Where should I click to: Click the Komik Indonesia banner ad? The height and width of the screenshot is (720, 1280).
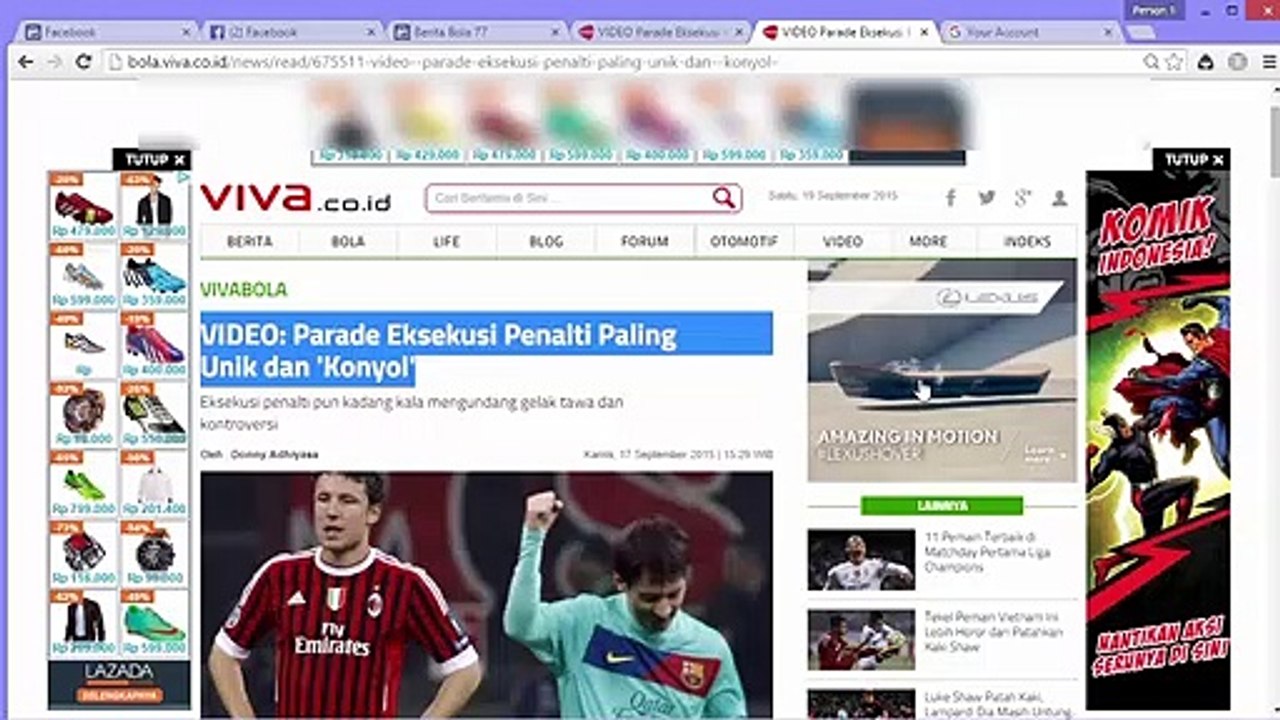point(1158,440)
